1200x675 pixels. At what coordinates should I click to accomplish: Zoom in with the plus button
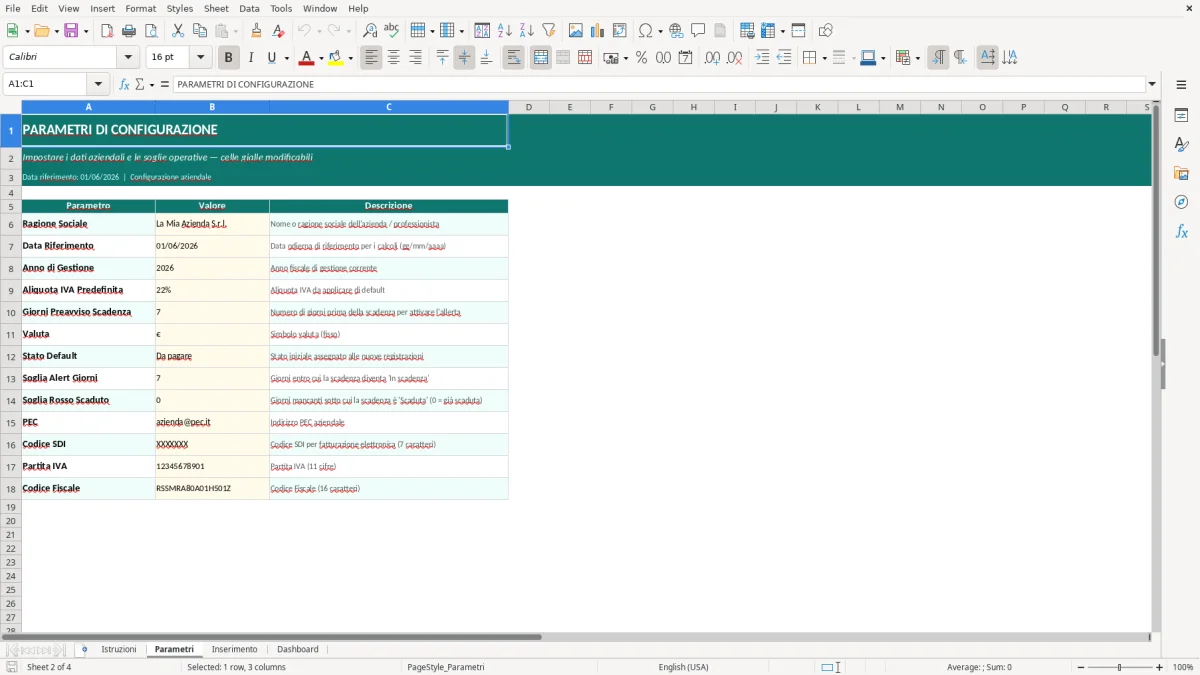1160,667
